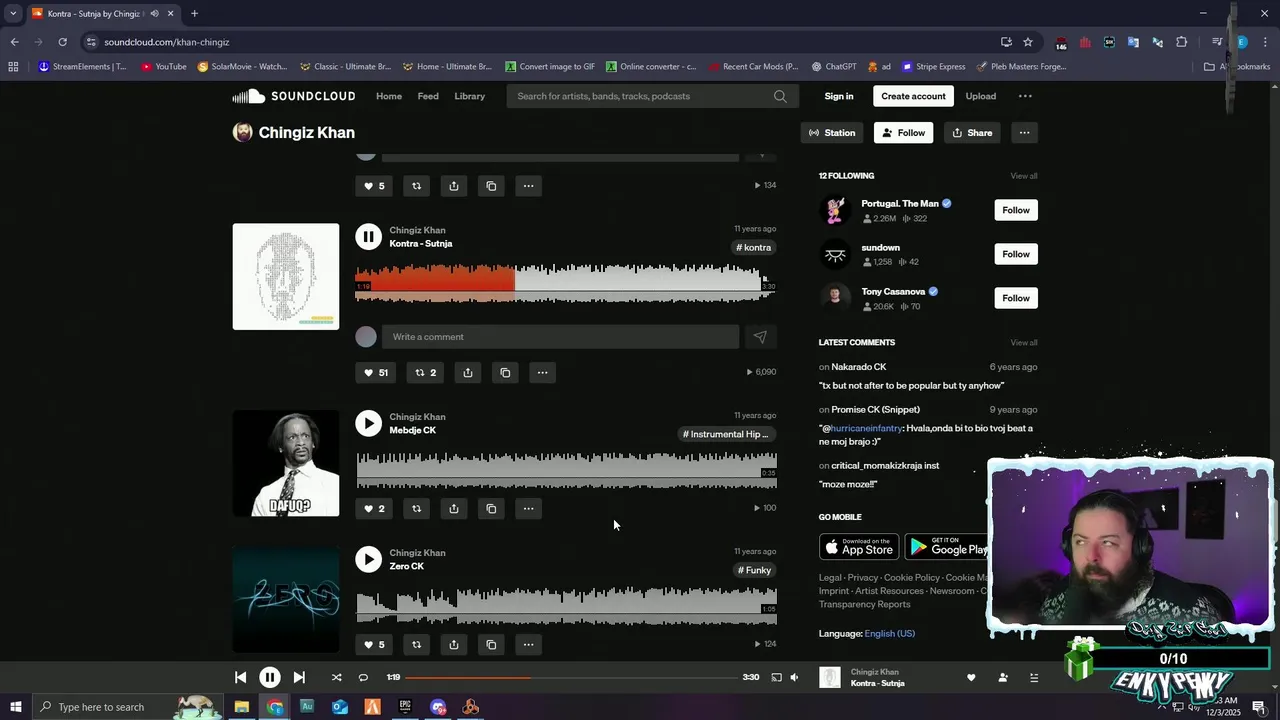The image size is (1280, 720).
Task: Send the comment with arrow icon
Action: pos(760,337)
